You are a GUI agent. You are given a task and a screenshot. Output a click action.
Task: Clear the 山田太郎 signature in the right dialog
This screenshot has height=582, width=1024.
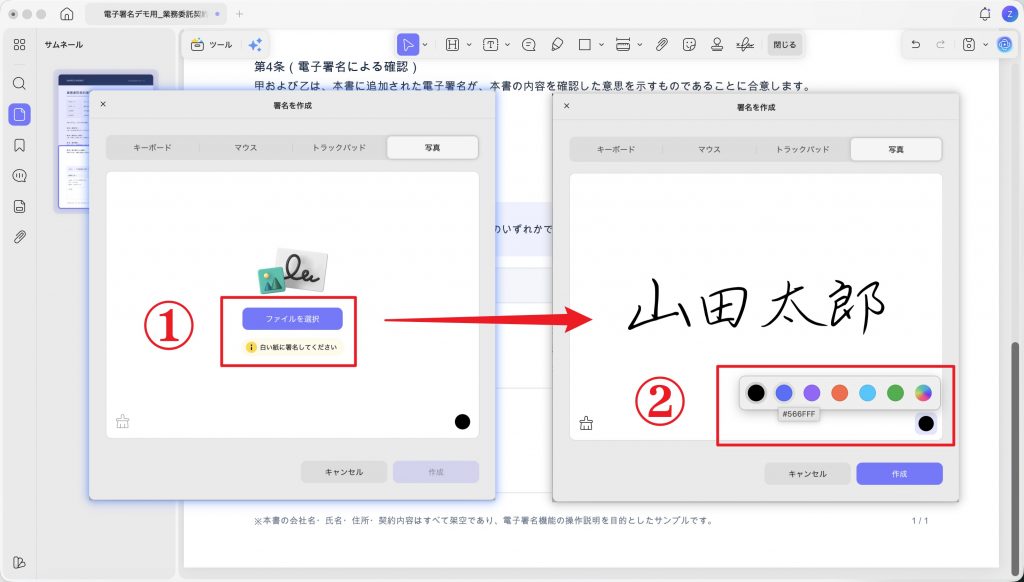586,423
